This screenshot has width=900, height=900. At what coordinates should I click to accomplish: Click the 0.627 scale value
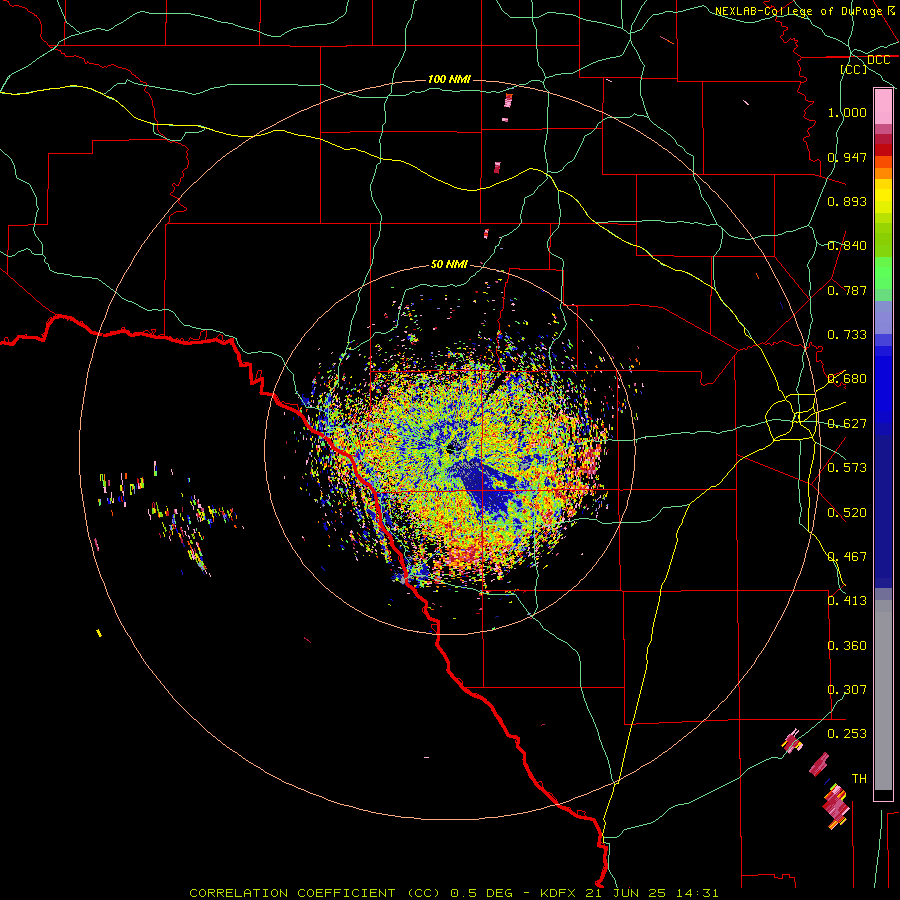[847, 424]
